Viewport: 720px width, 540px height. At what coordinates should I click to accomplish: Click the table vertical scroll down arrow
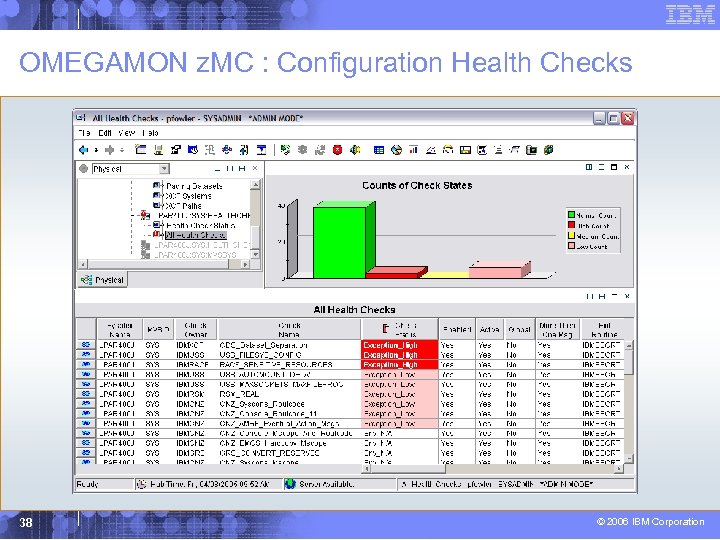(x=629, y=458)
